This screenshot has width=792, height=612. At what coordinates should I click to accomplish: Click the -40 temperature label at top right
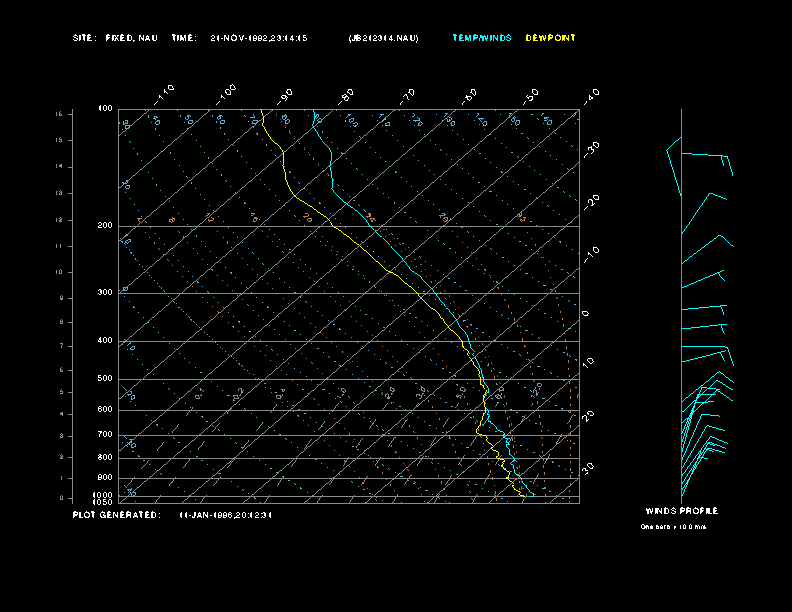tap(590, 96)
